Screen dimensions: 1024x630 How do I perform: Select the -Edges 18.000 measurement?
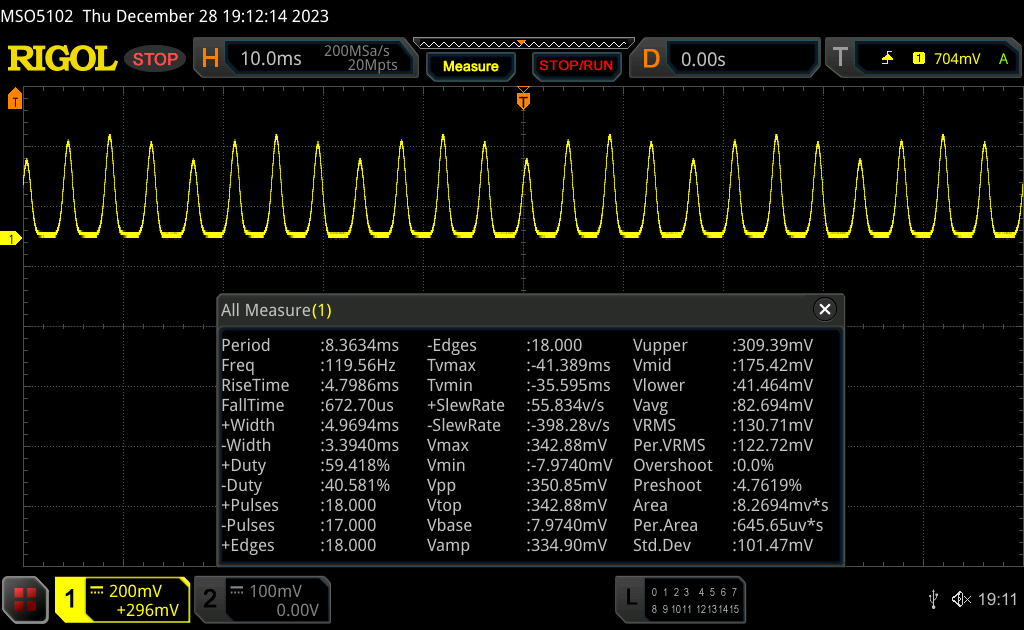click(x=504, y=345)
